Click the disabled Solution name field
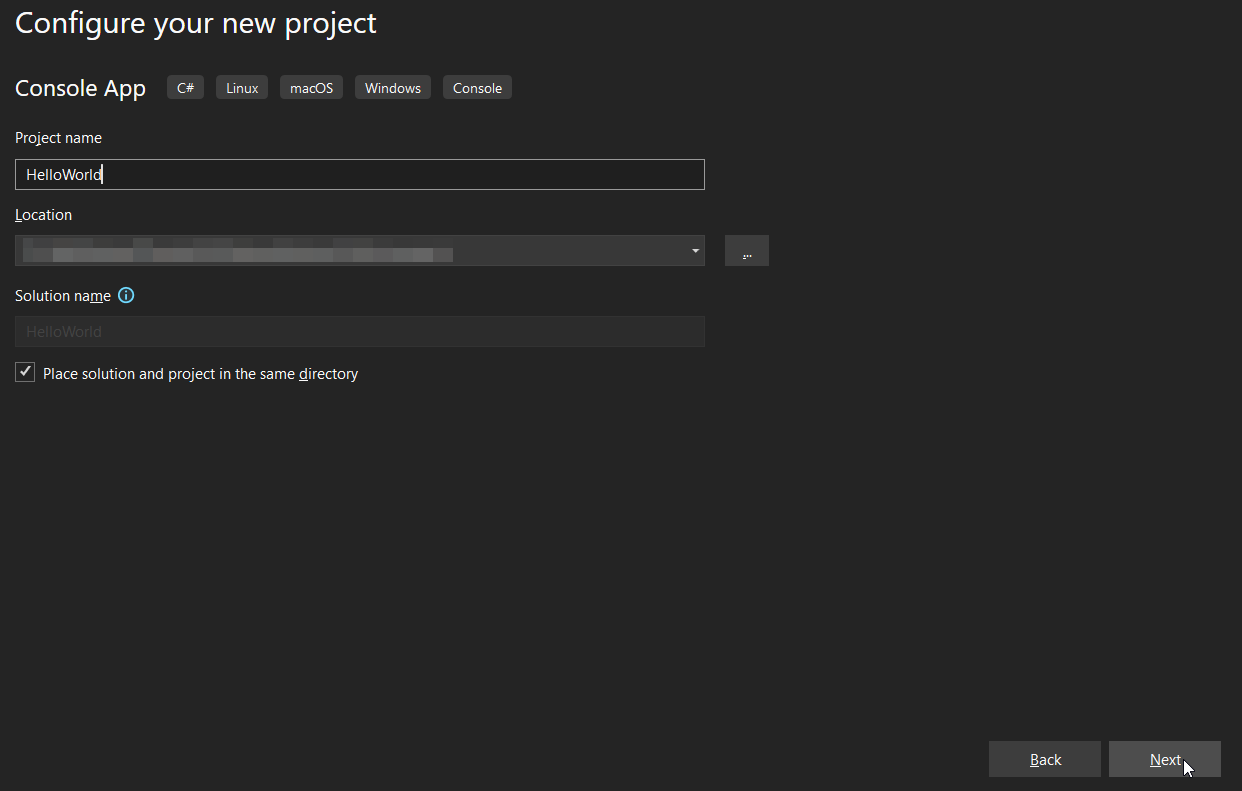The height and width of the screenshot is (791, 1242). pyautogui.click(x=360, y=332)
